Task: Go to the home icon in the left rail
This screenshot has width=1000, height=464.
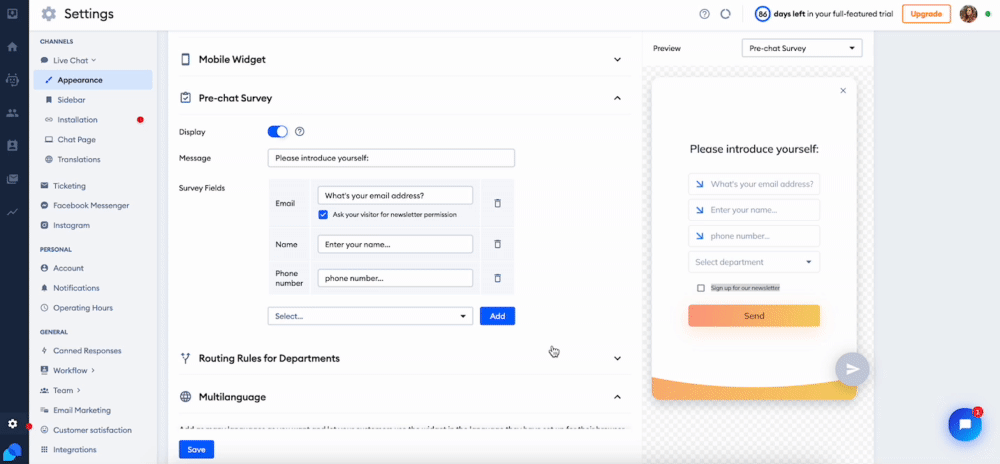Action: pyautogui.click(x=12, y=47)
